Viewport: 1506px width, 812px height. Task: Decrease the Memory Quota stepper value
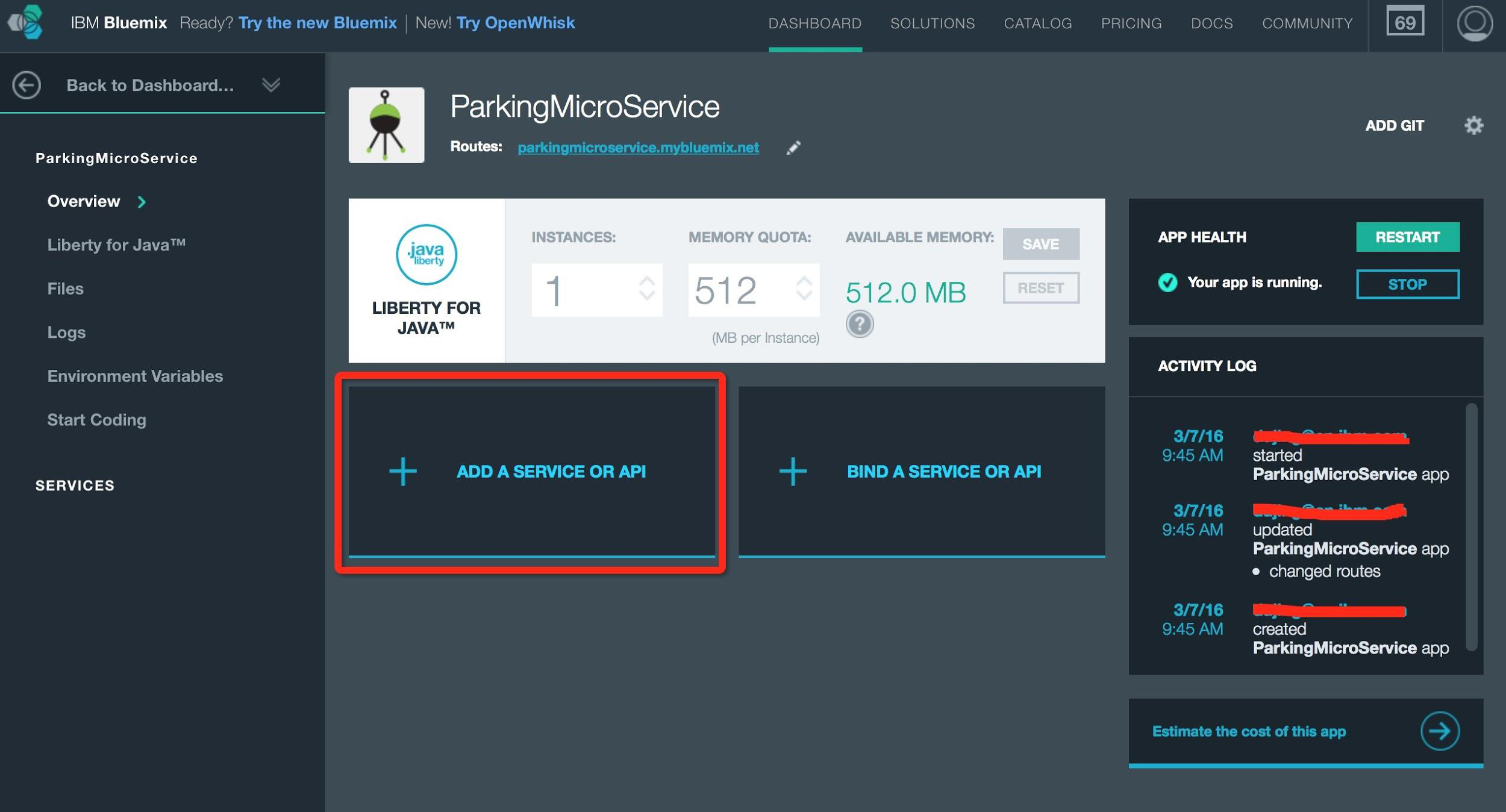pyautogui.click(x=804, y=295)
